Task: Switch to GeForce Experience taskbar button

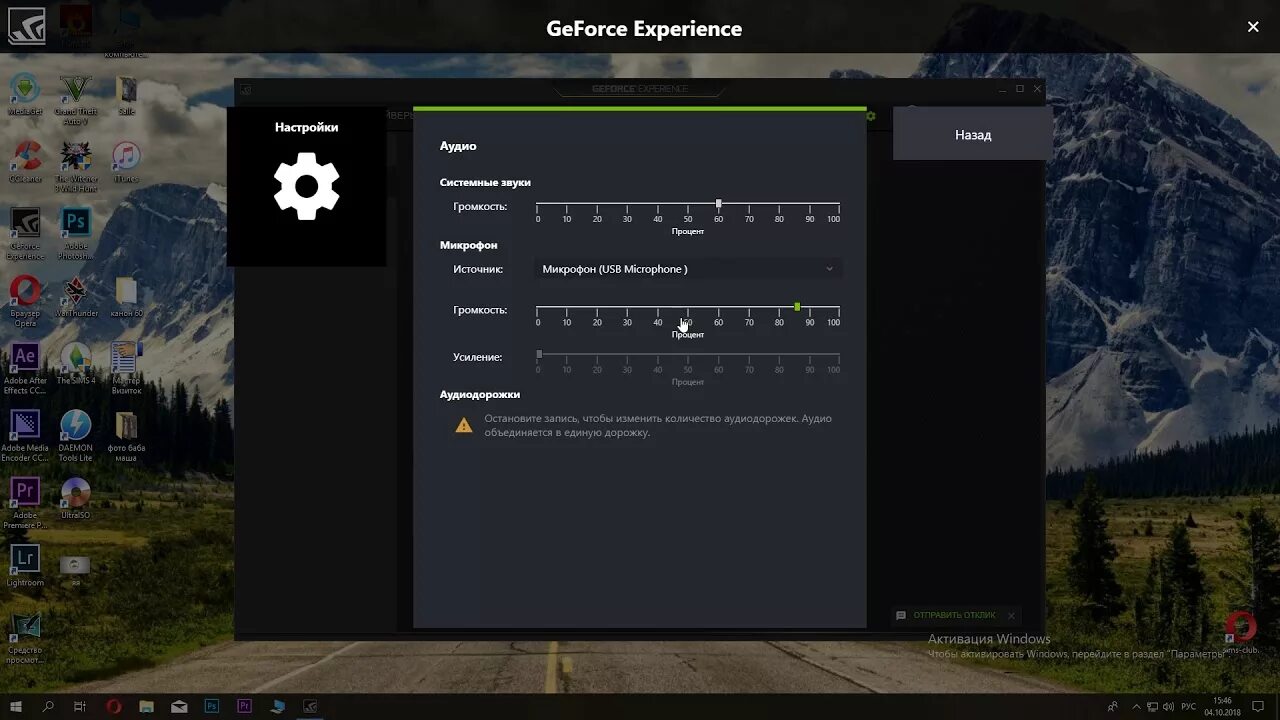Action: 310,706
